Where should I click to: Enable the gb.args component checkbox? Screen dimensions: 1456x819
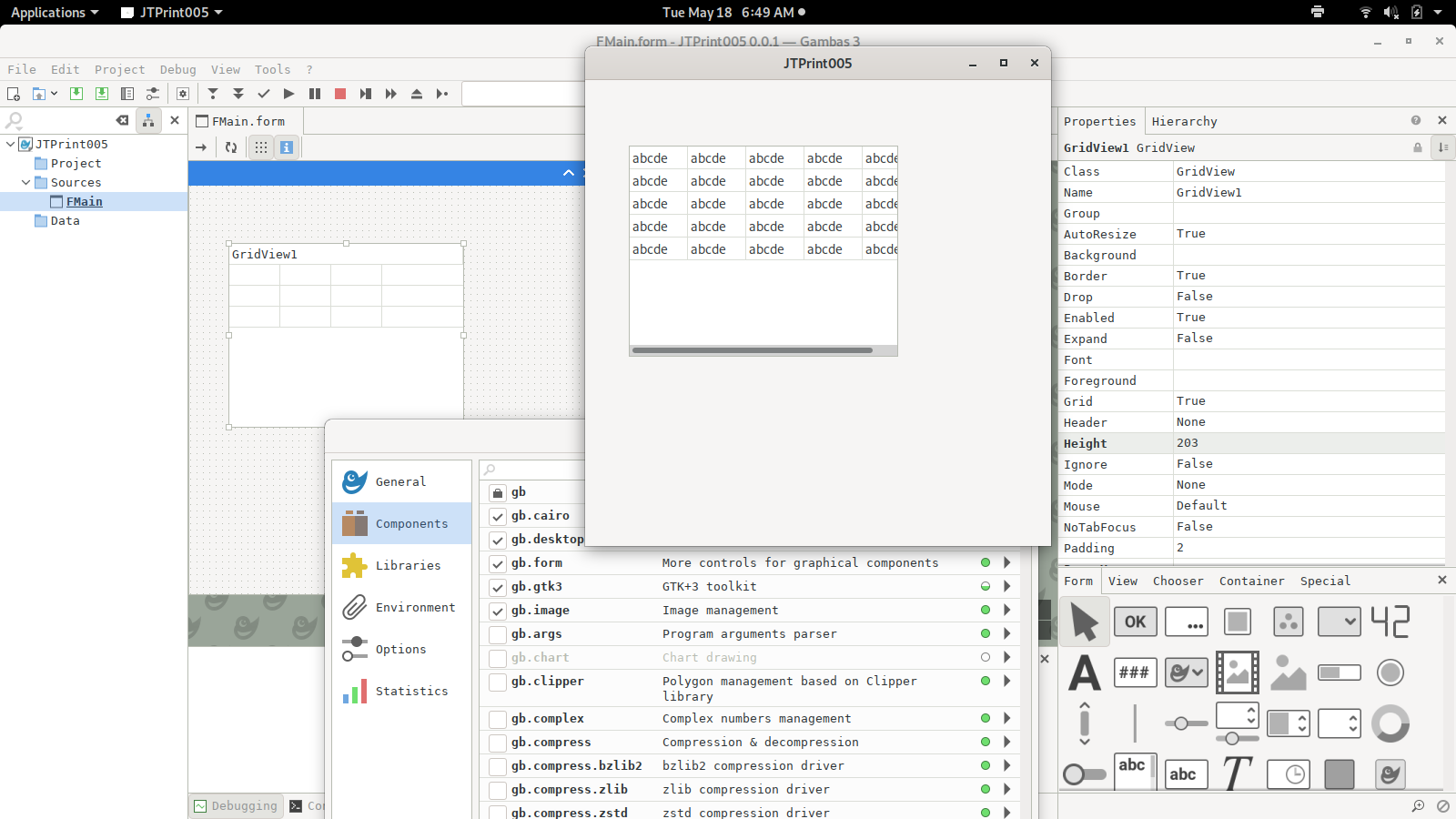pyautogui.click(x=498, y=634)
